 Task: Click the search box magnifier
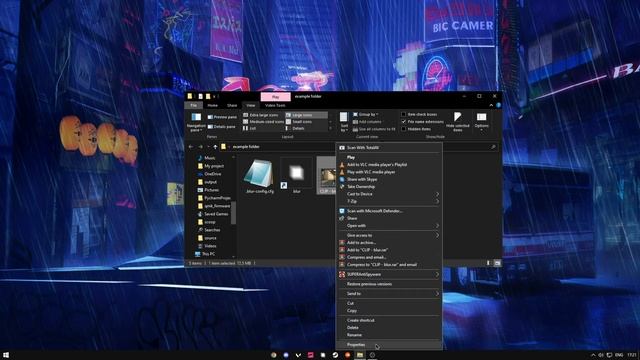(493, 147)
